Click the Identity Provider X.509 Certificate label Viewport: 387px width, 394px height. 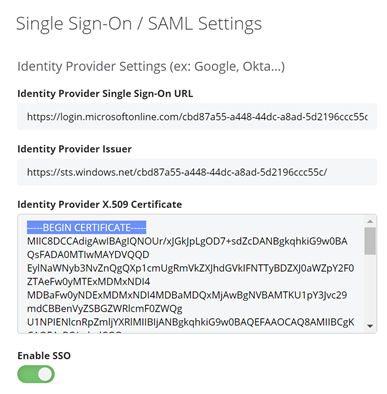[x=100, y=204]
